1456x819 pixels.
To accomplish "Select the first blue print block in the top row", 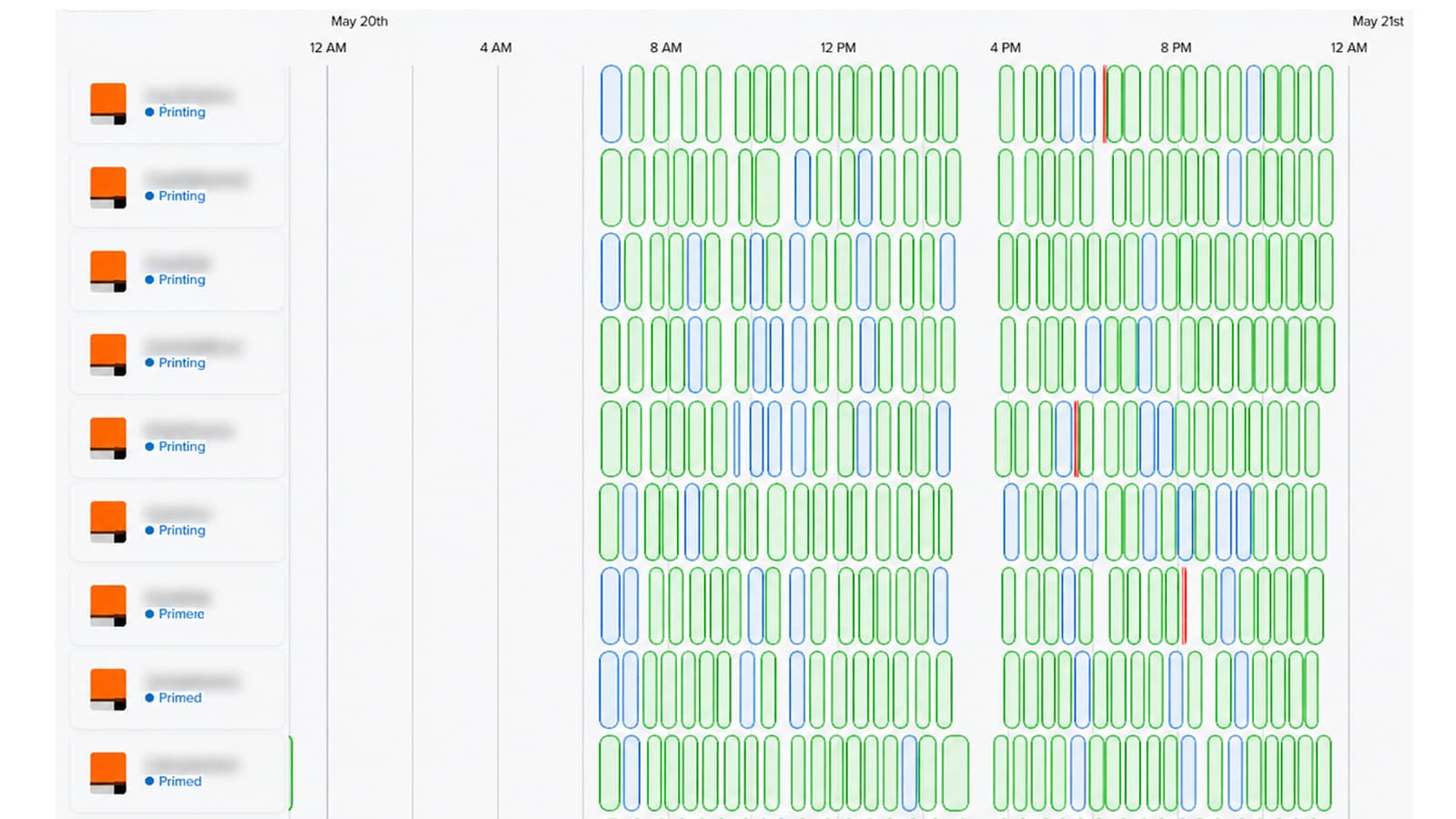I will point(612,104).
